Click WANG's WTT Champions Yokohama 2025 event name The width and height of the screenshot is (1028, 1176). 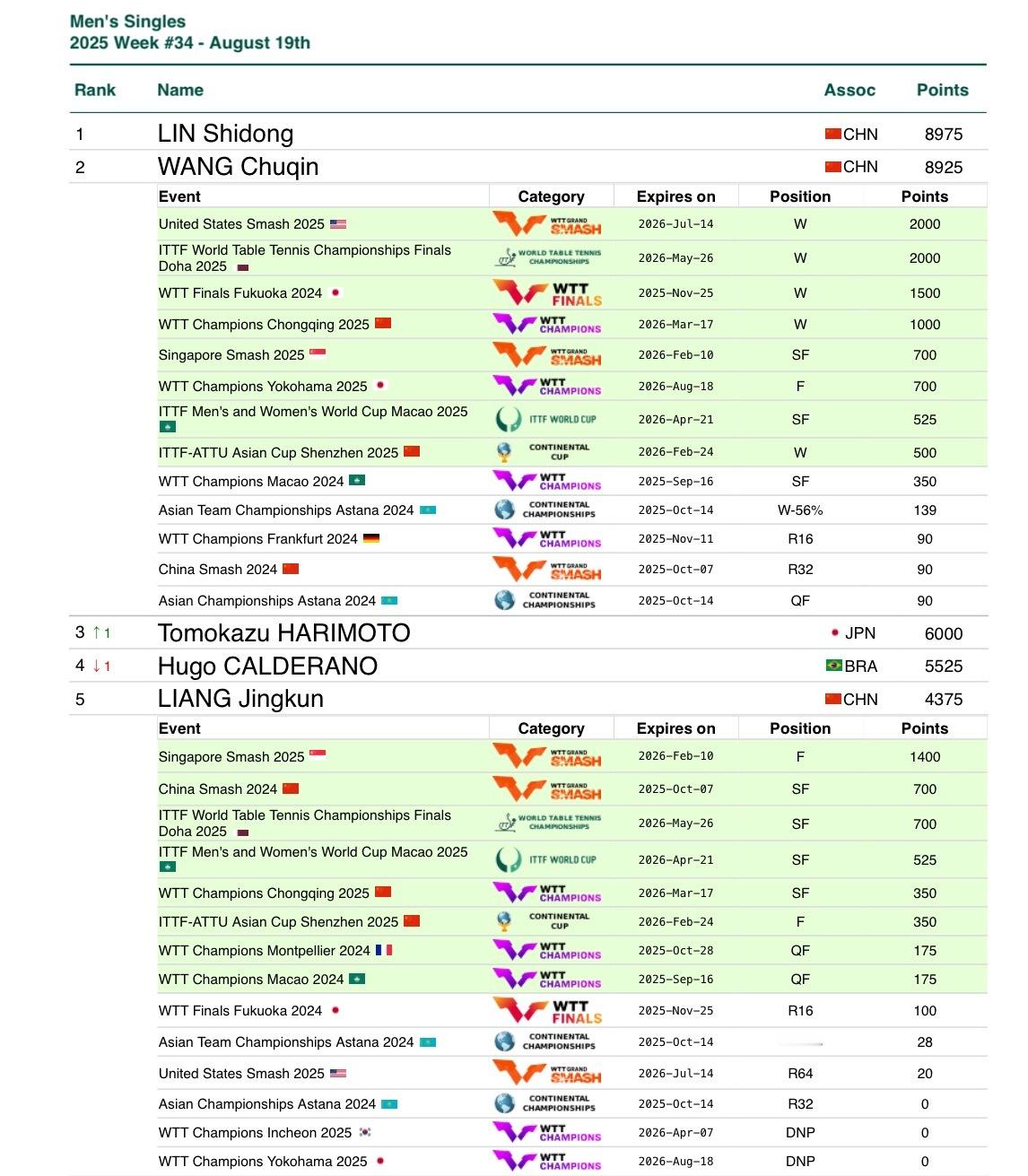[263, 386]
